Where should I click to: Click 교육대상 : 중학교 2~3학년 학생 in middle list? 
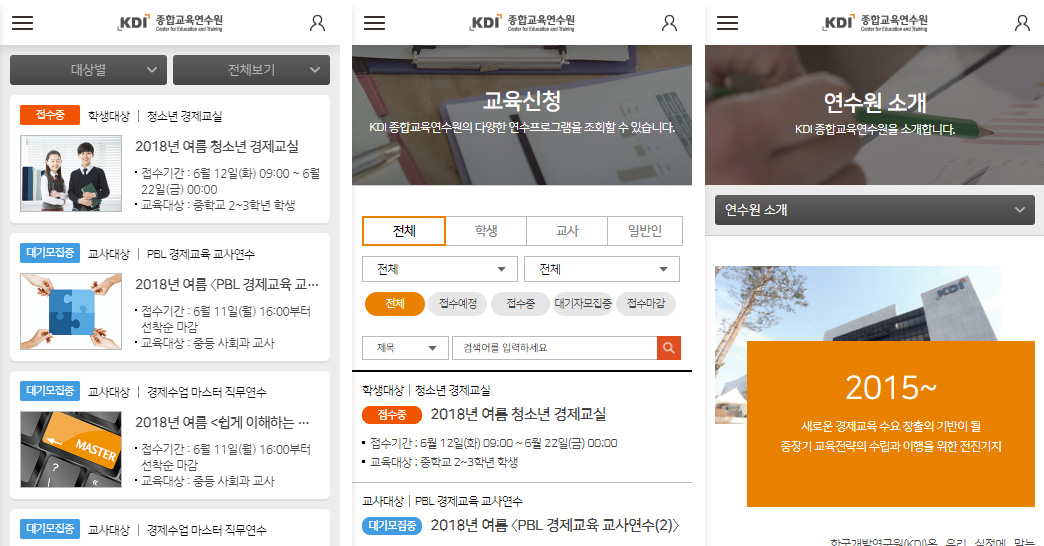pos(444,462)
